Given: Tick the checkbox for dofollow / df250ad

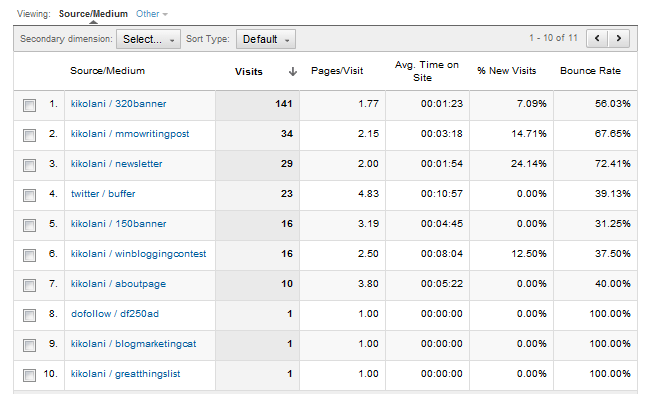Looking at the screenshot, I should tap(28, 314).
